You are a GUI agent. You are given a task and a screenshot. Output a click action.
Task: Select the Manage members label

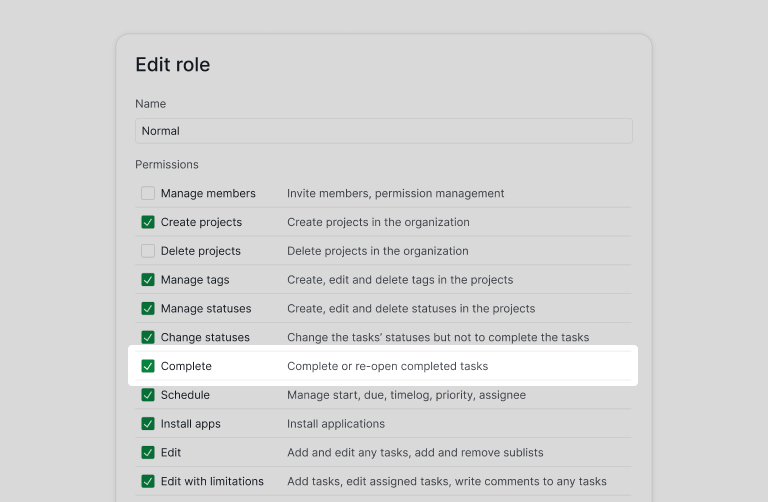pyautogui.click(x=208, y=193)
